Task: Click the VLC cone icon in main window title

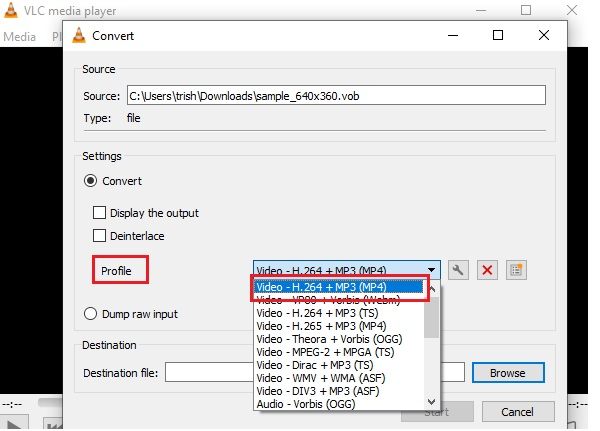Action: coord(11,10)
